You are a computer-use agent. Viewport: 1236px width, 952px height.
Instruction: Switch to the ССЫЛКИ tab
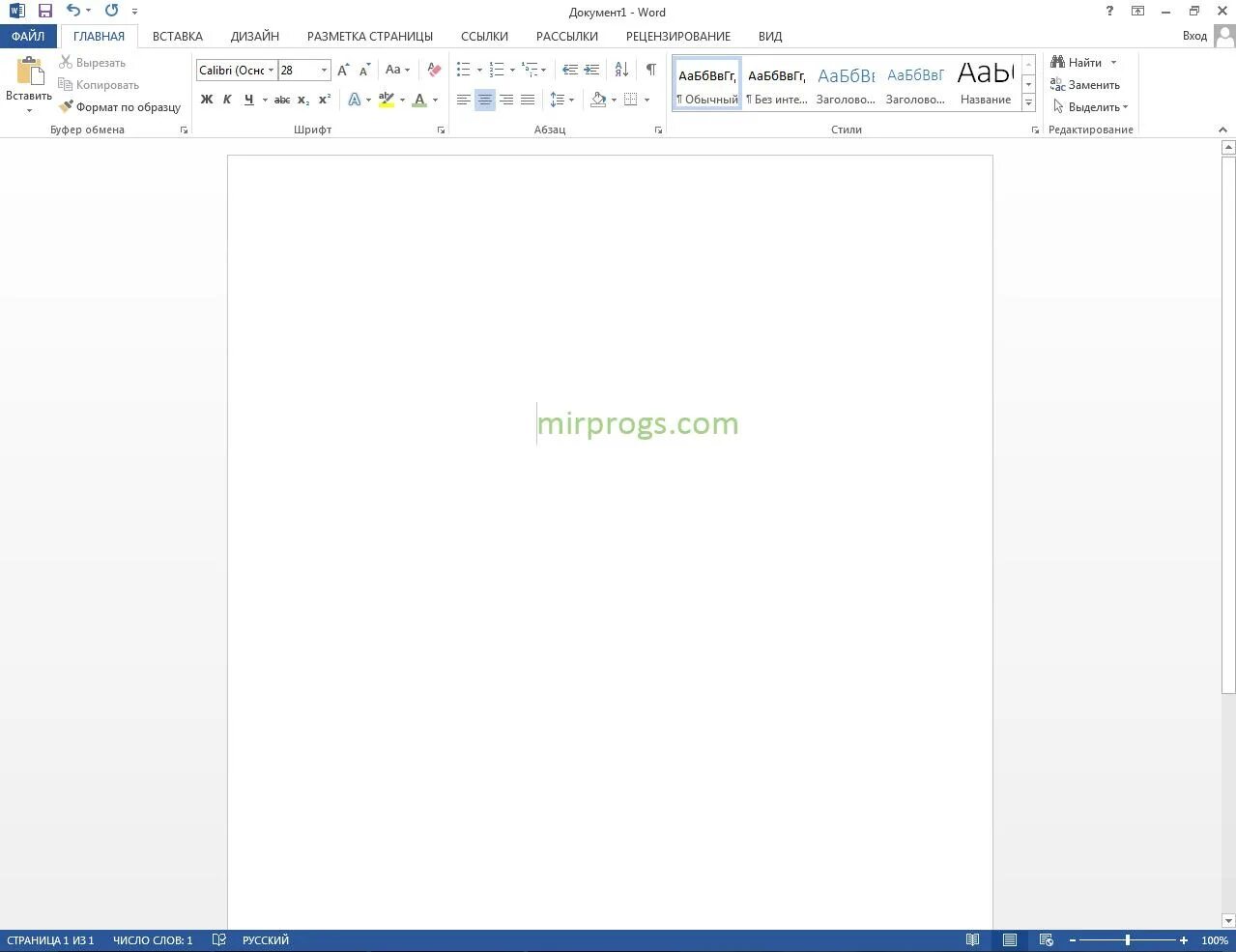point(484,37)
